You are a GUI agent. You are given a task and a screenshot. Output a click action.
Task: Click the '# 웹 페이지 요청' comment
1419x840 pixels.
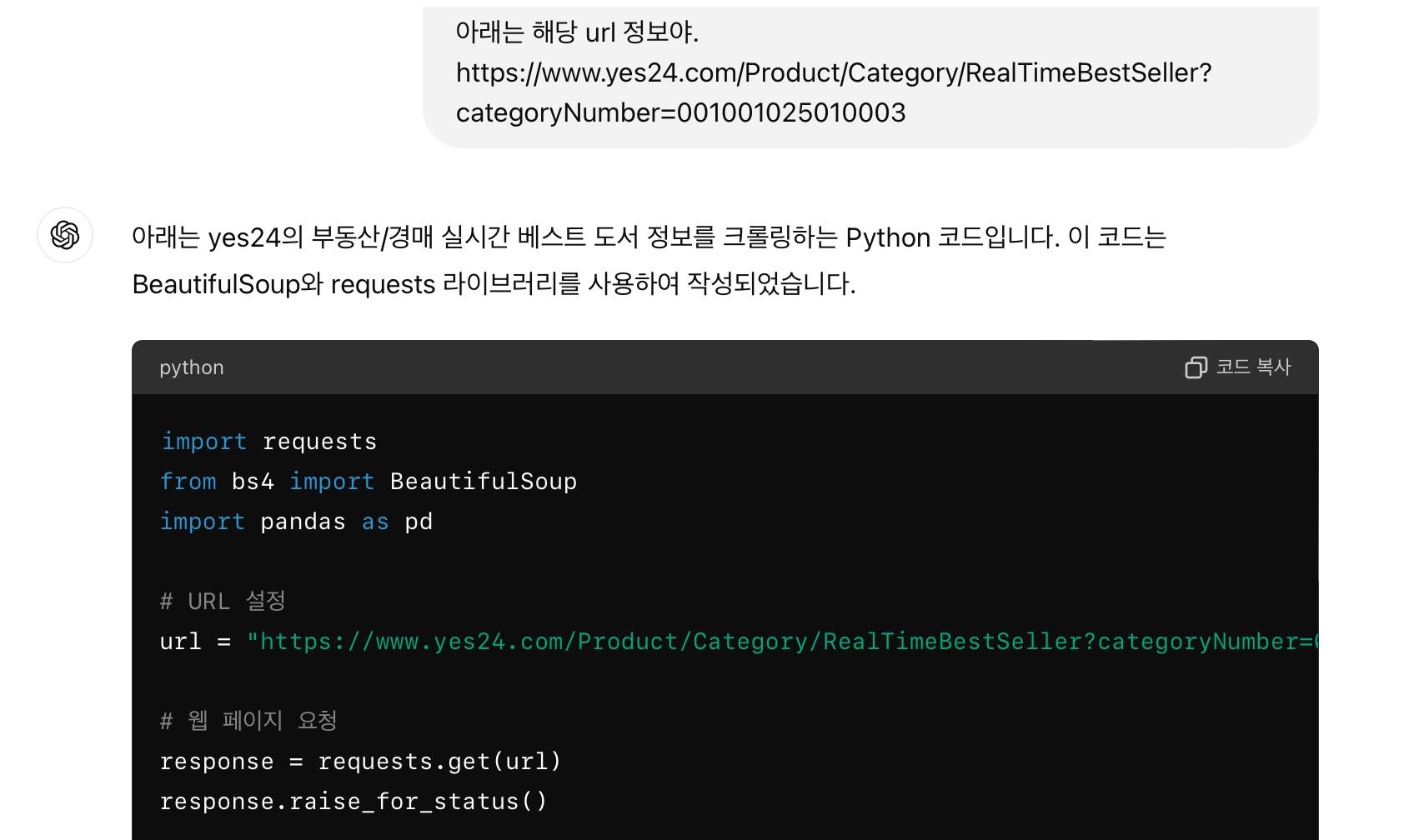248,721
